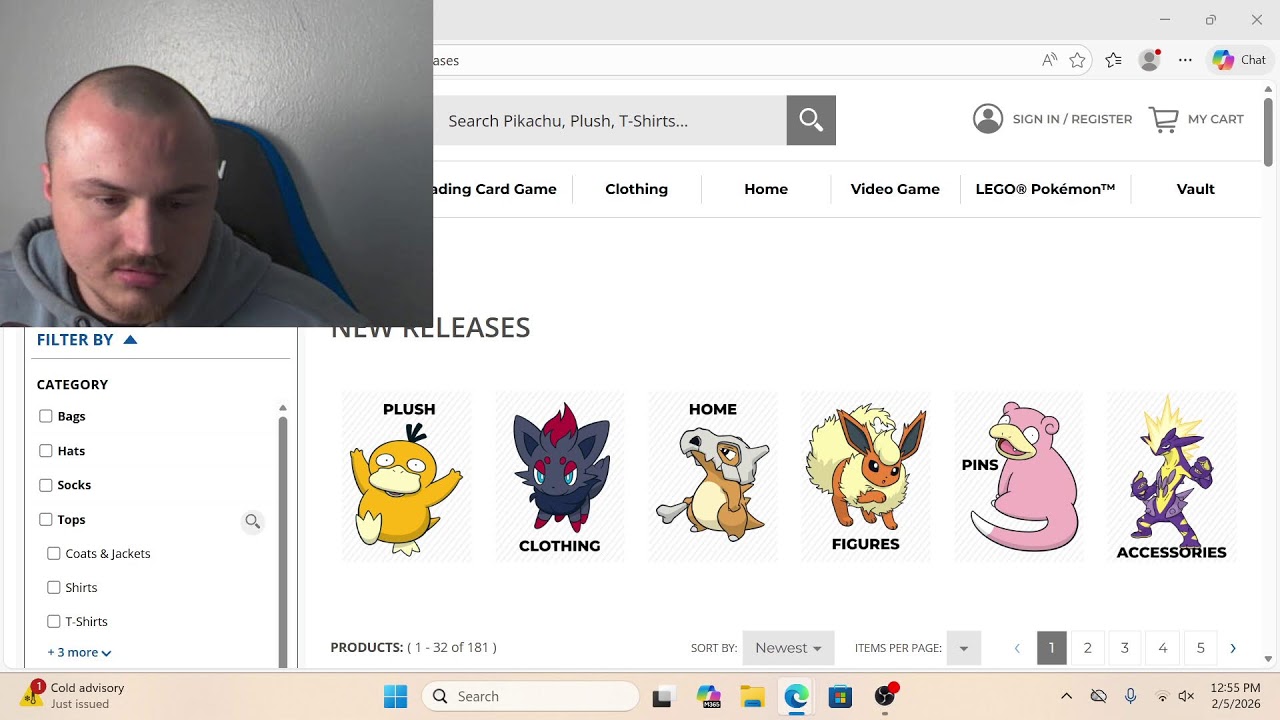The image size is (1280, 720).
Task: Add page to favorites with star icon
Action: [1077, 60]
